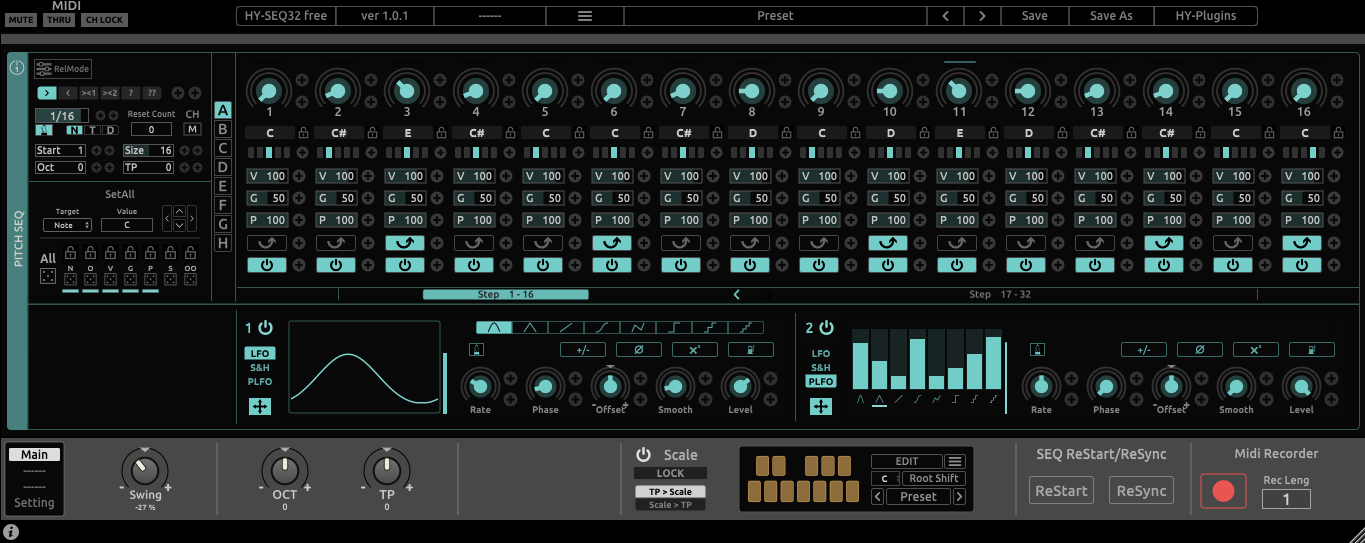The image size is (1365, 543).
Task: Click the ReStart button
Action: click(1061, 491)
